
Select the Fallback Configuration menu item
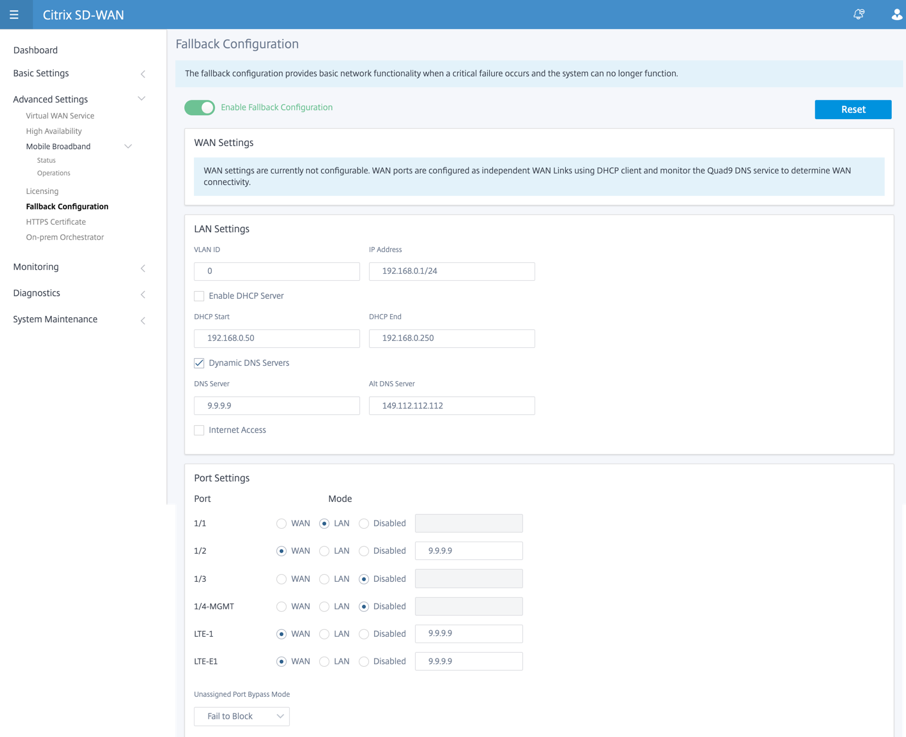pyautogui.click(x=67, y=207)
